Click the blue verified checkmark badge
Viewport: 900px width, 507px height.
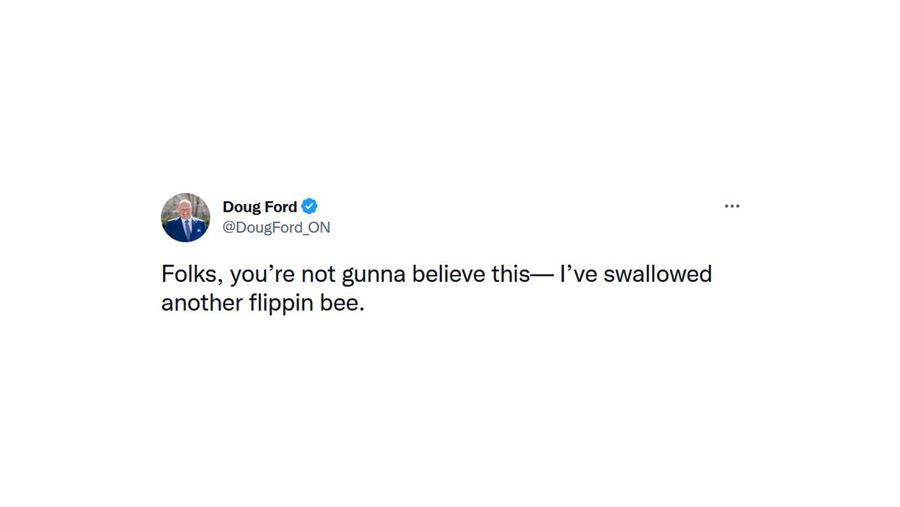309,206
